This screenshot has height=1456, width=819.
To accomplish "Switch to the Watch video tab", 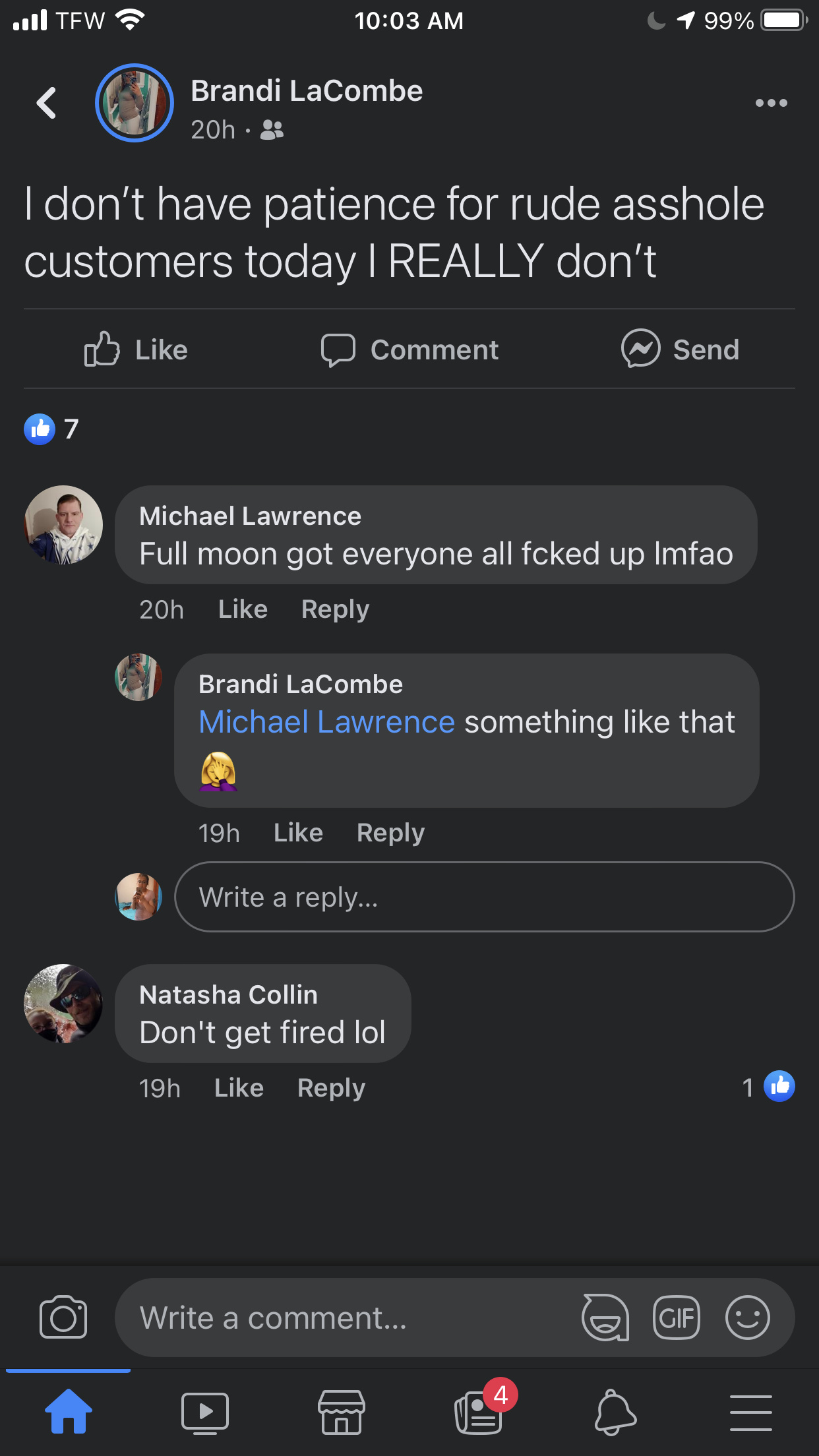I will click(x=205, y=1412).
